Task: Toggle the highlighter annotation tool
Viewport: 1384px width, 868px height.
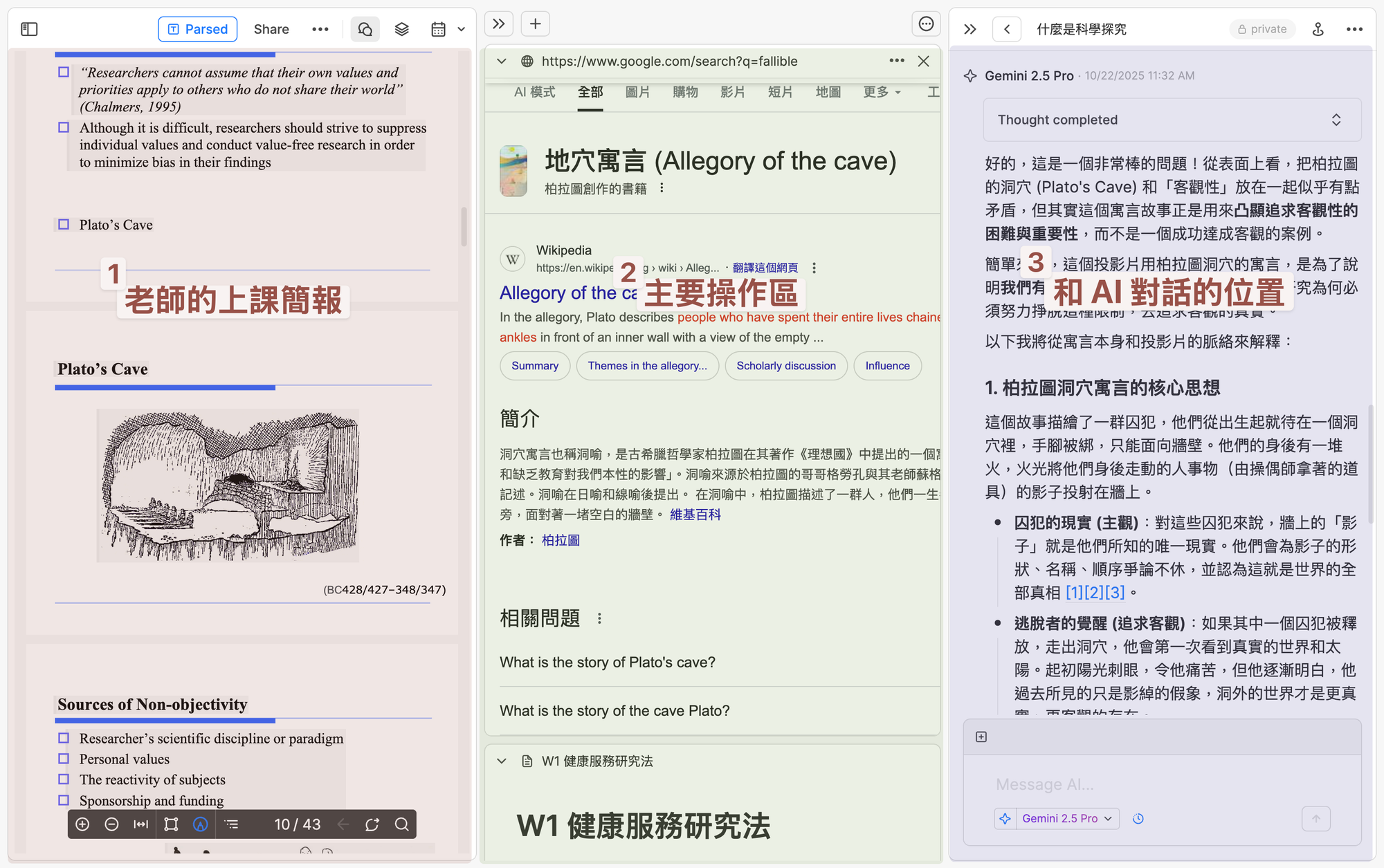Action: tap(201, 824)
